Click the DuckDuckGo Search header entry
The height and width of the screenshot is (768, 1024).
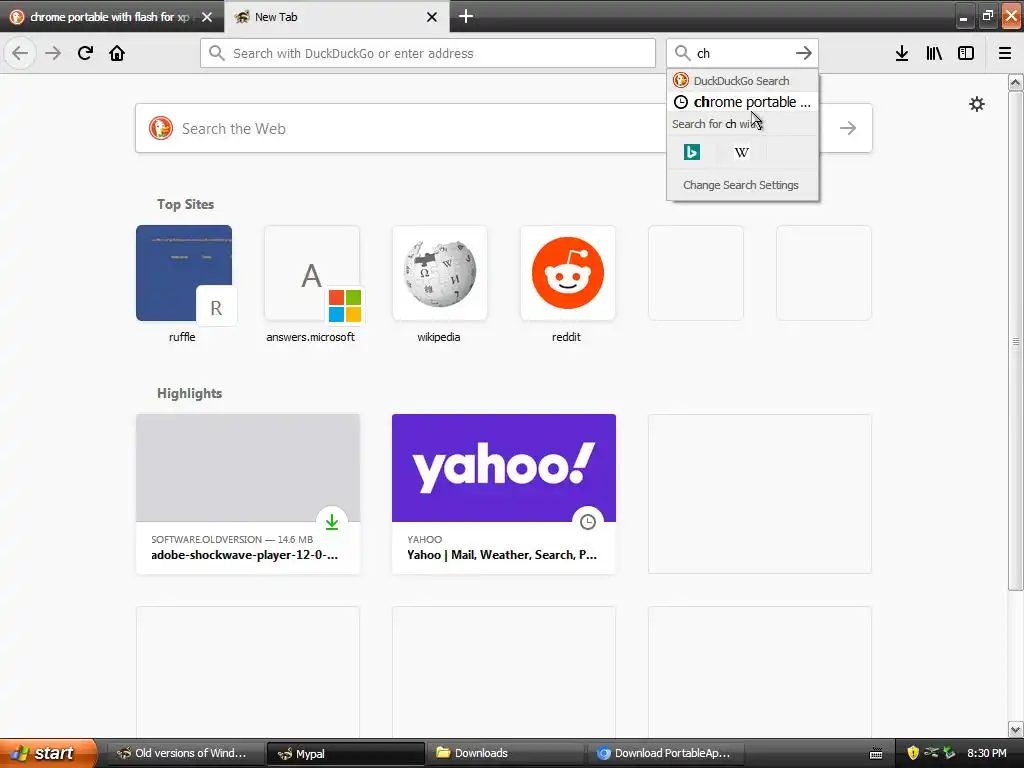743,81
